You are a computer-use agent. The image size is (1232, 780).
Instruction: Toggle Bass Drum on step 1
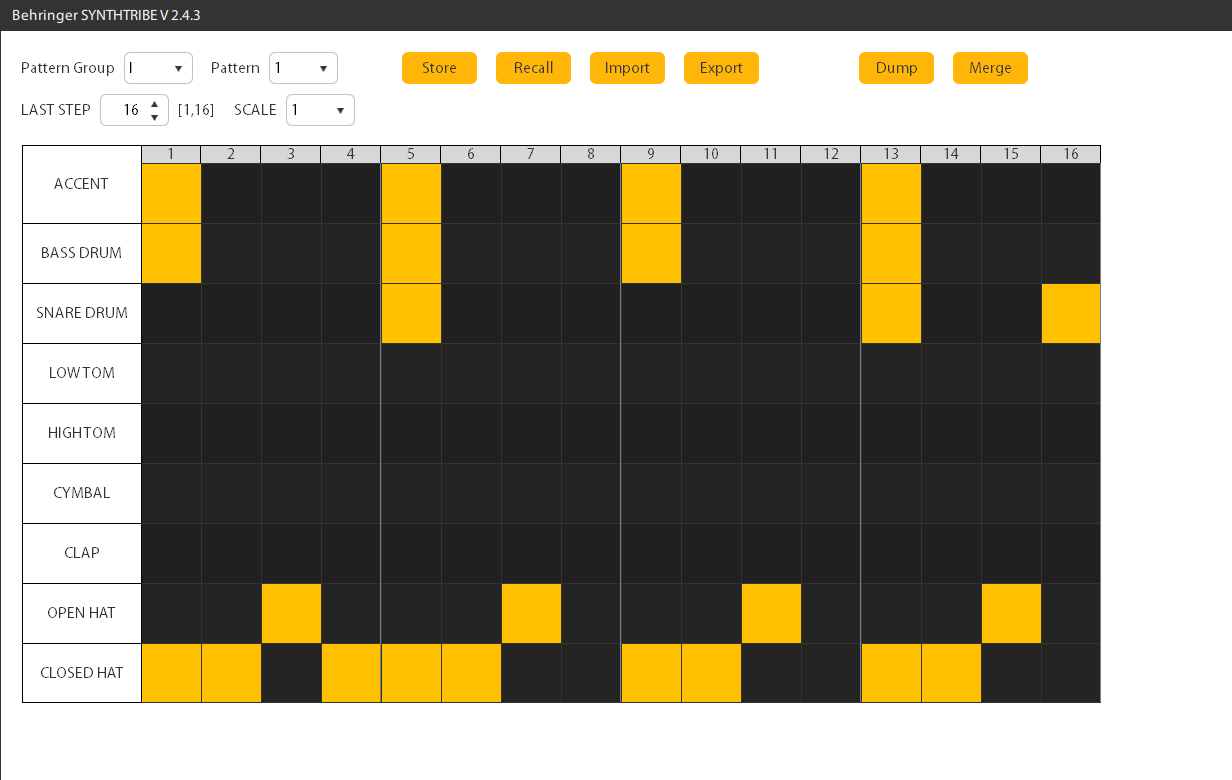point(171,253)
